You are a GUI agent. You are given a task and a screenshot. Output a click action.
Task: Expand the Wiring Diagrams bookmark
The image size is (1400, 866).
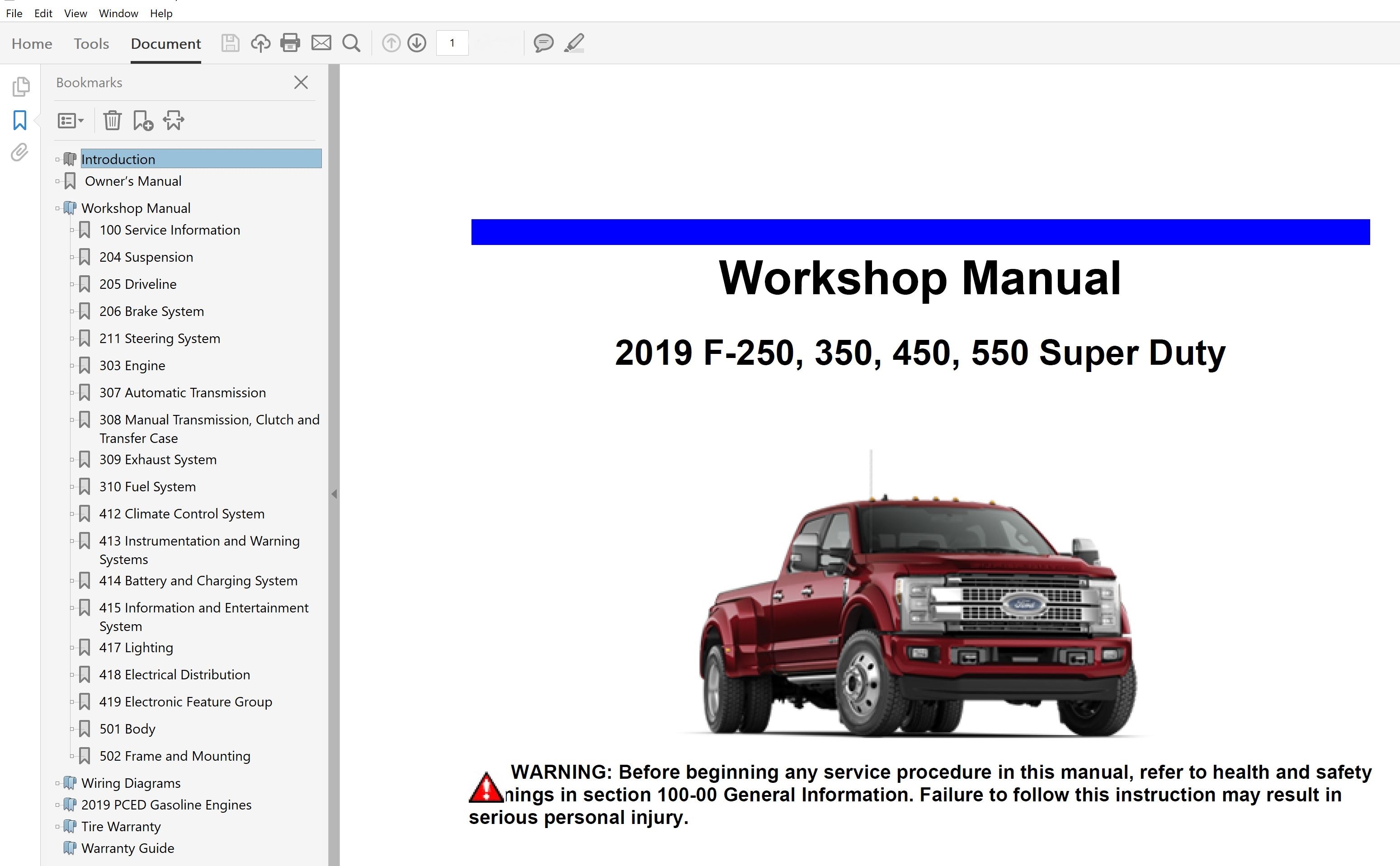pos(57,783)
